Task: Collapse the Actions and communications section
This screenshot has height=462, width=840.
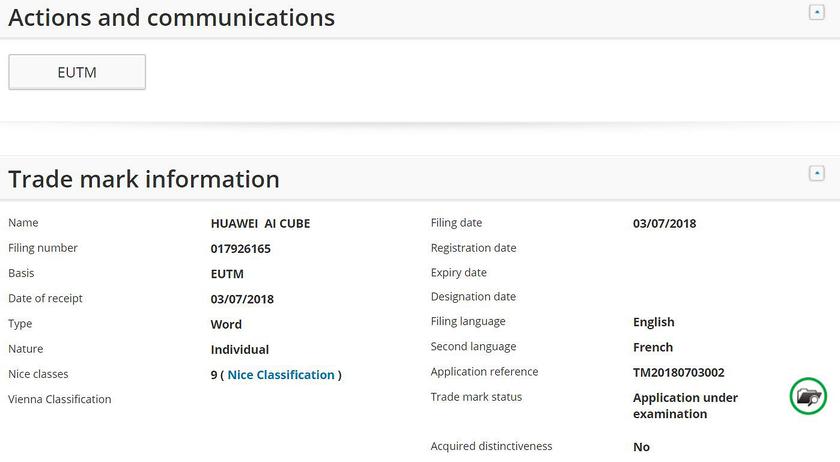Action: [816, 12]
